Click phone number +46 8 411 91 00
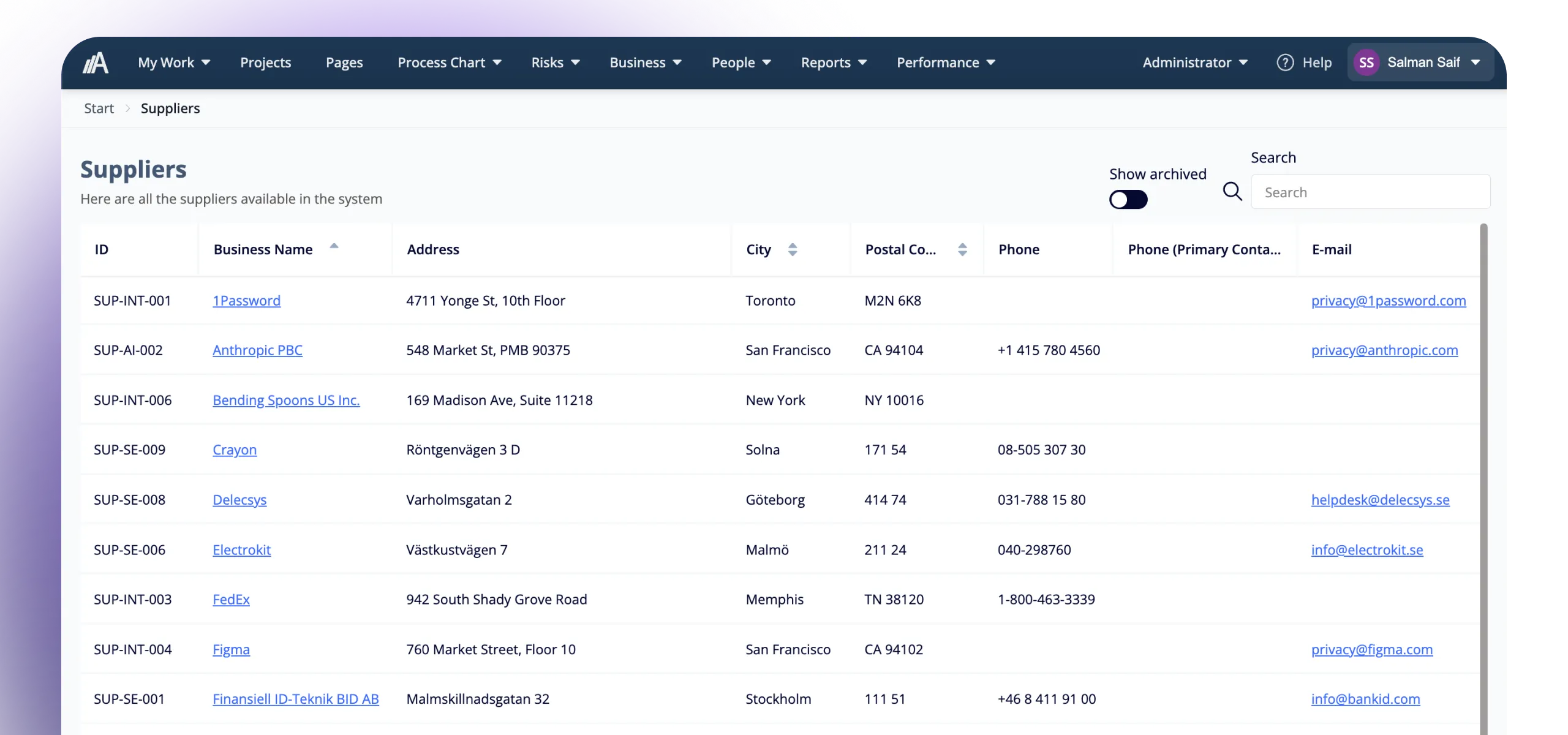The width and height of the screenshot is (1568, 735). pos(1047,699)
